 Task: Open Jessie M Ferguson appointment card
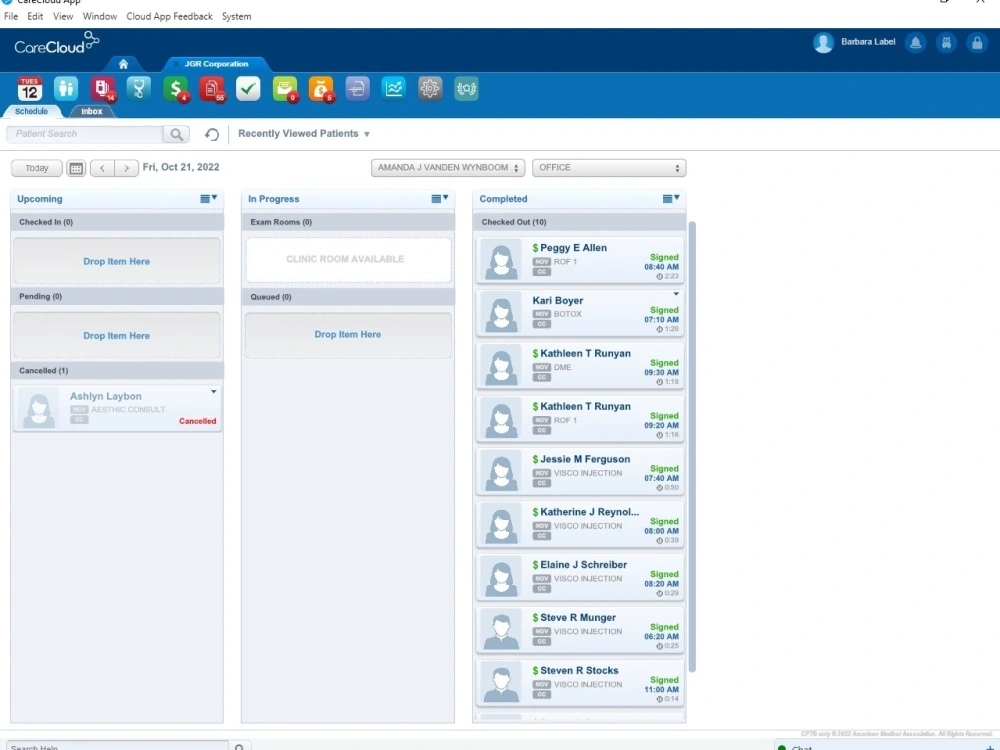pyautogui.click(x=580, y=471)
